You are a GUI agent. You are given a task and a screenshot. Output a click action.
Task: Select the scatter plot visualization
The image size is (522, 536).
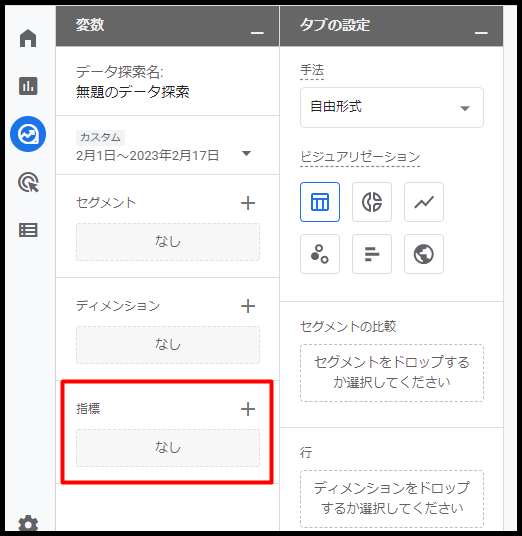[320, 254]
